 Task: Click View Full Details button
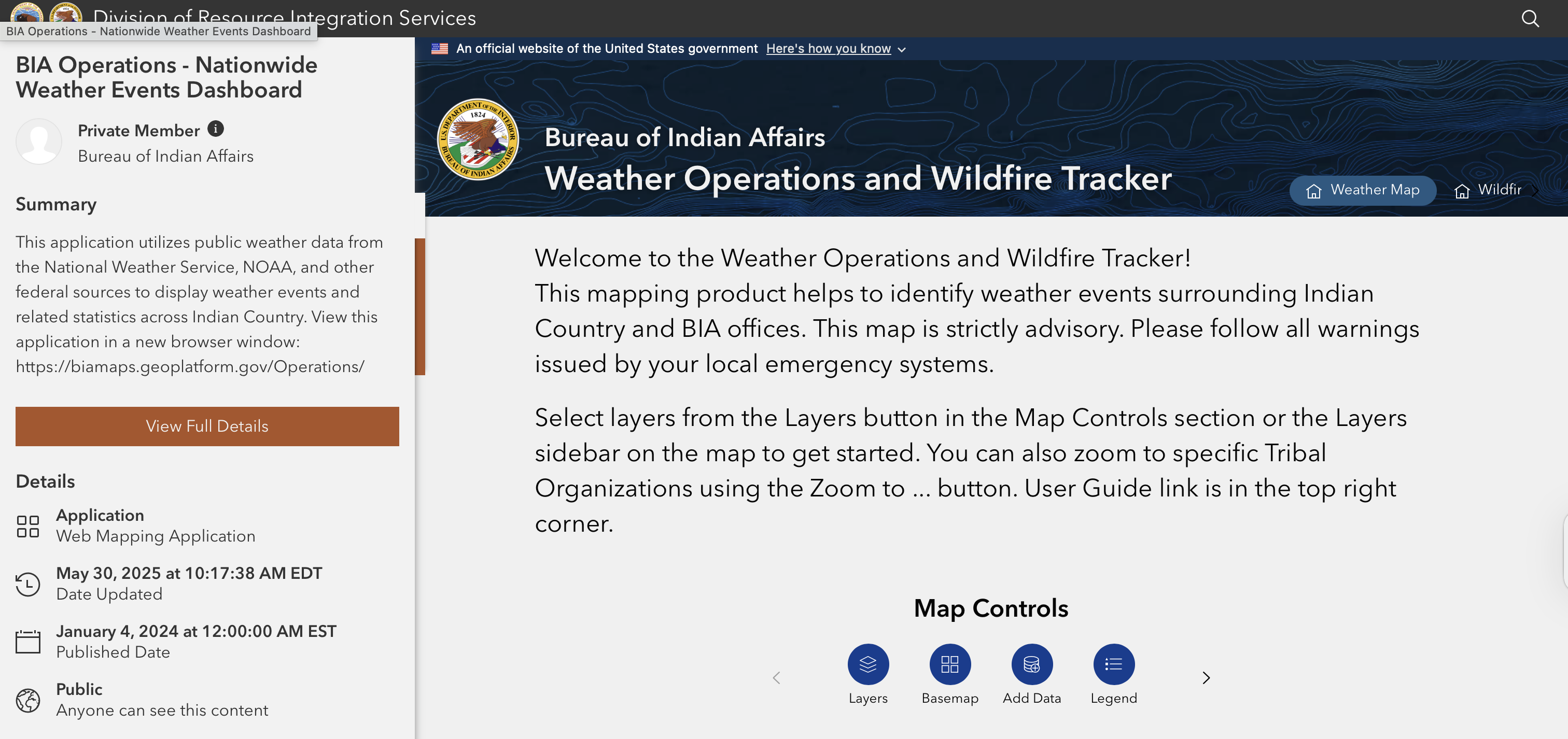[207, 427]
